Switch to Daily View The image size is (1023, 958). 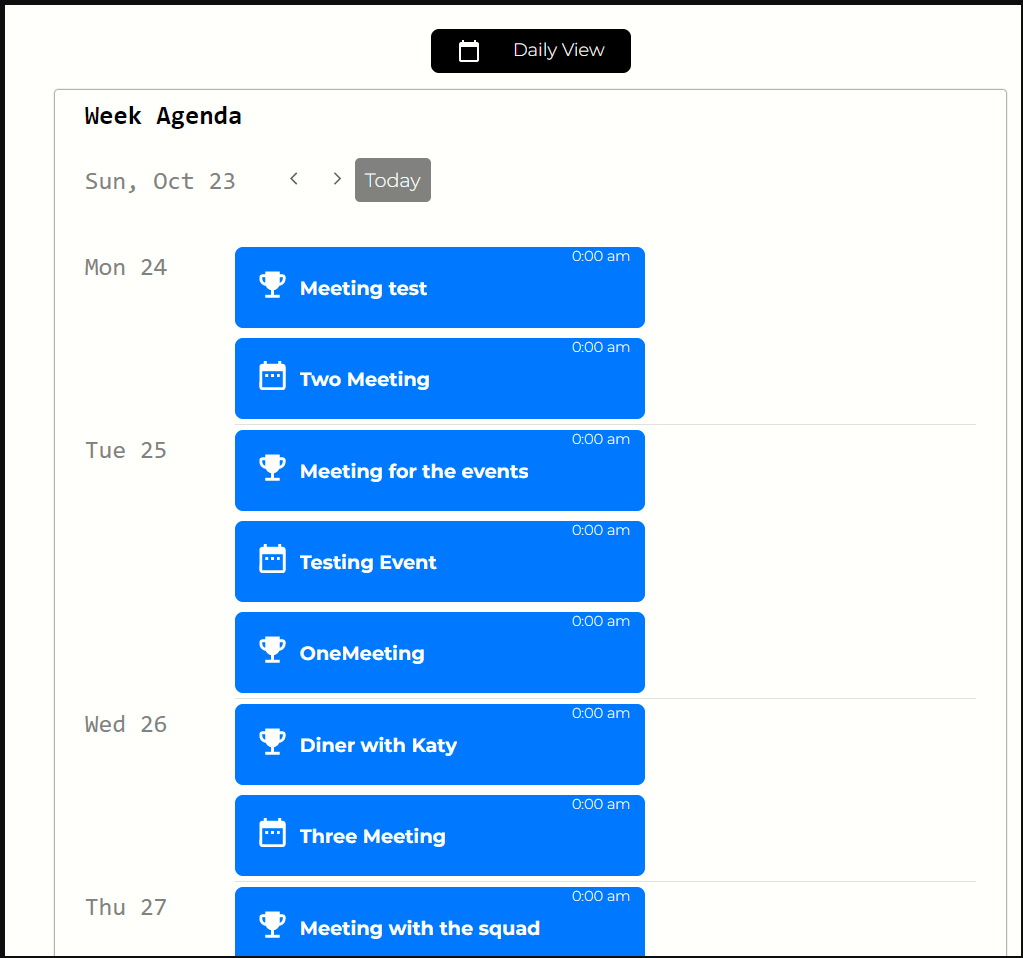point(531,51)
